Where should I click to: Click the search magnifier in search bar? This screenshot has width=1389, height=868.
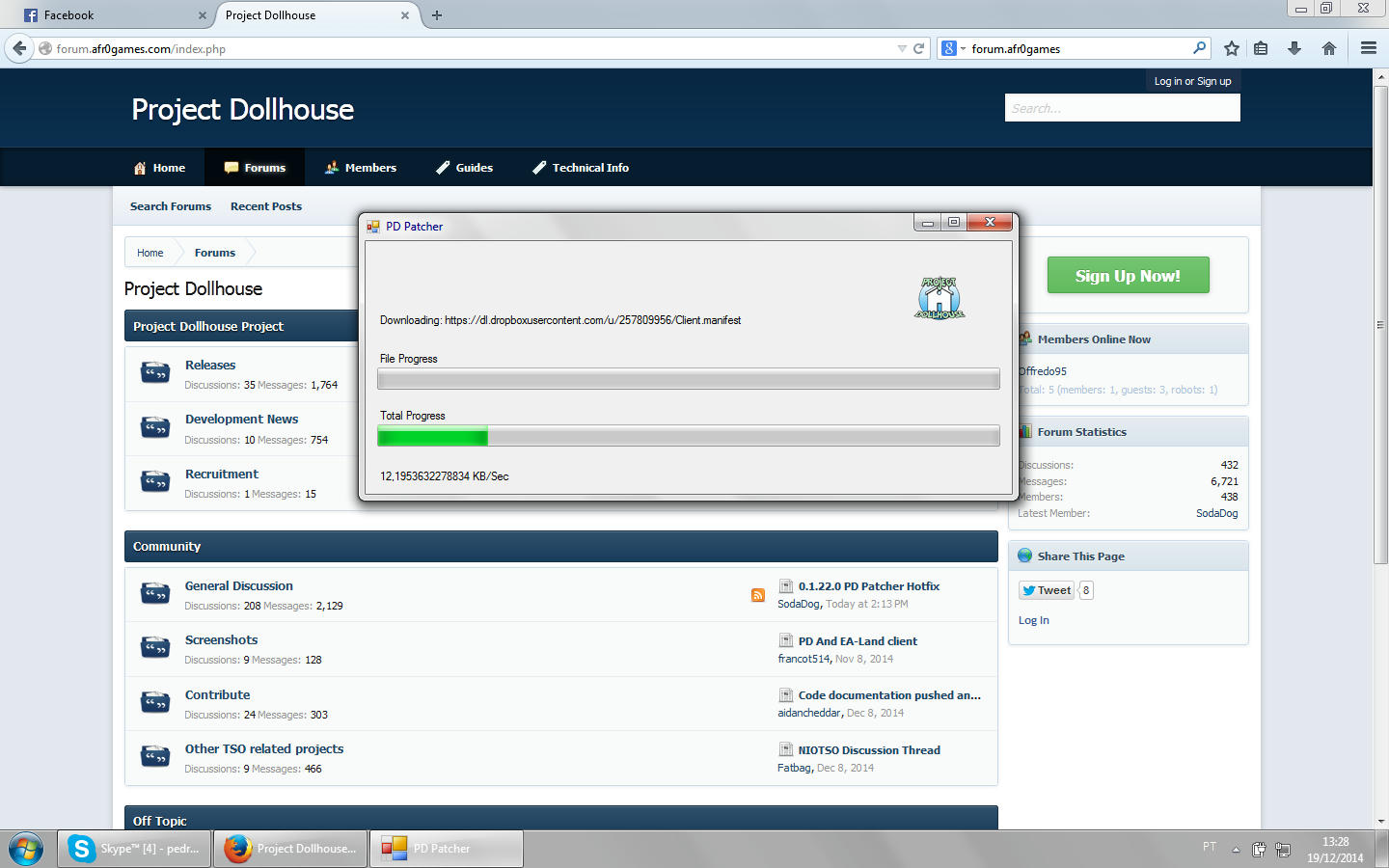[1199, 48]
